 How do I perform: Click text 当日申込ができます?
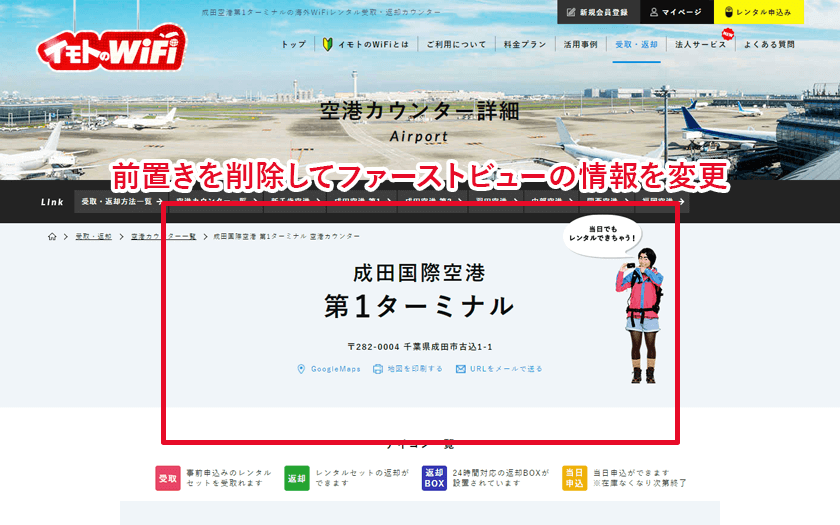click(631, 473)
